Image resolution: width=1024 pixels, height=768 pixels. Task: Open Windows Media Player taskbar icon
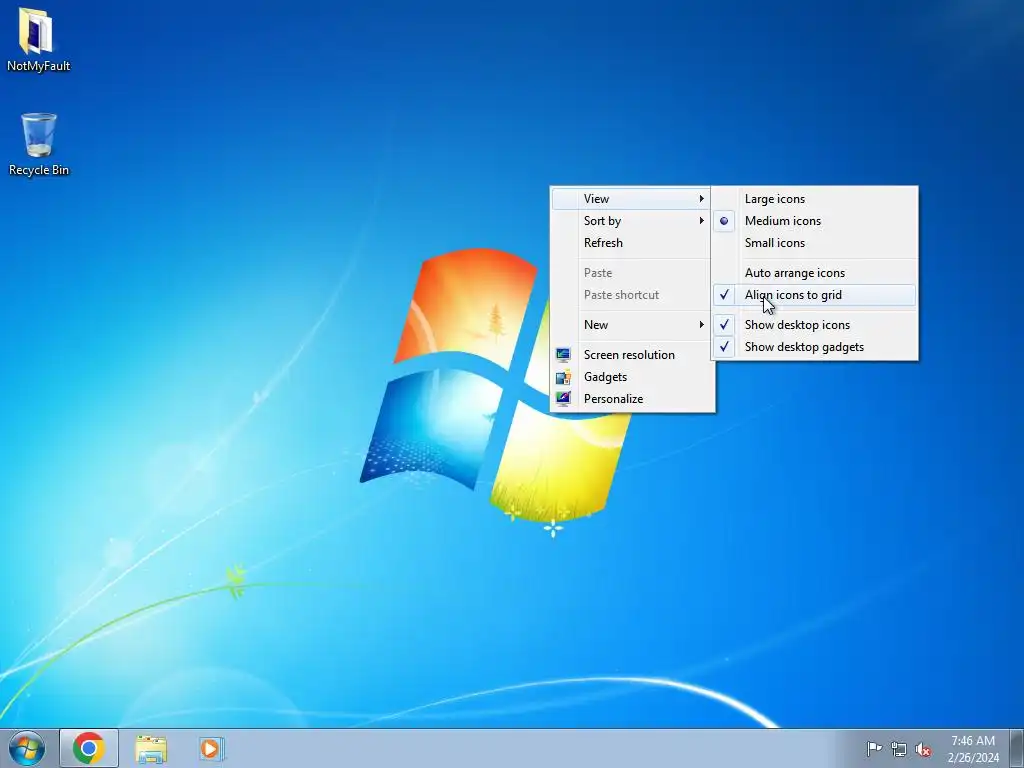pyautogui.click(x=211, y=749)
